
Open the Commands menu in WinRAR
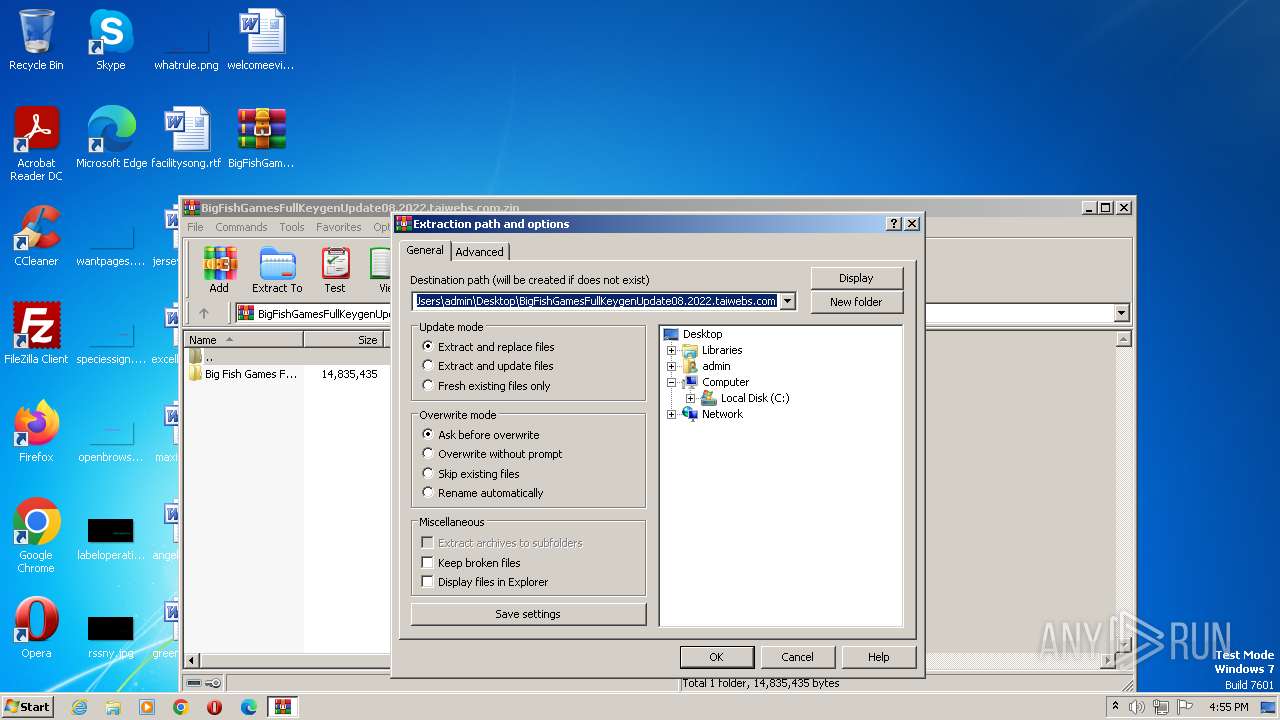[x=241, y=227]
